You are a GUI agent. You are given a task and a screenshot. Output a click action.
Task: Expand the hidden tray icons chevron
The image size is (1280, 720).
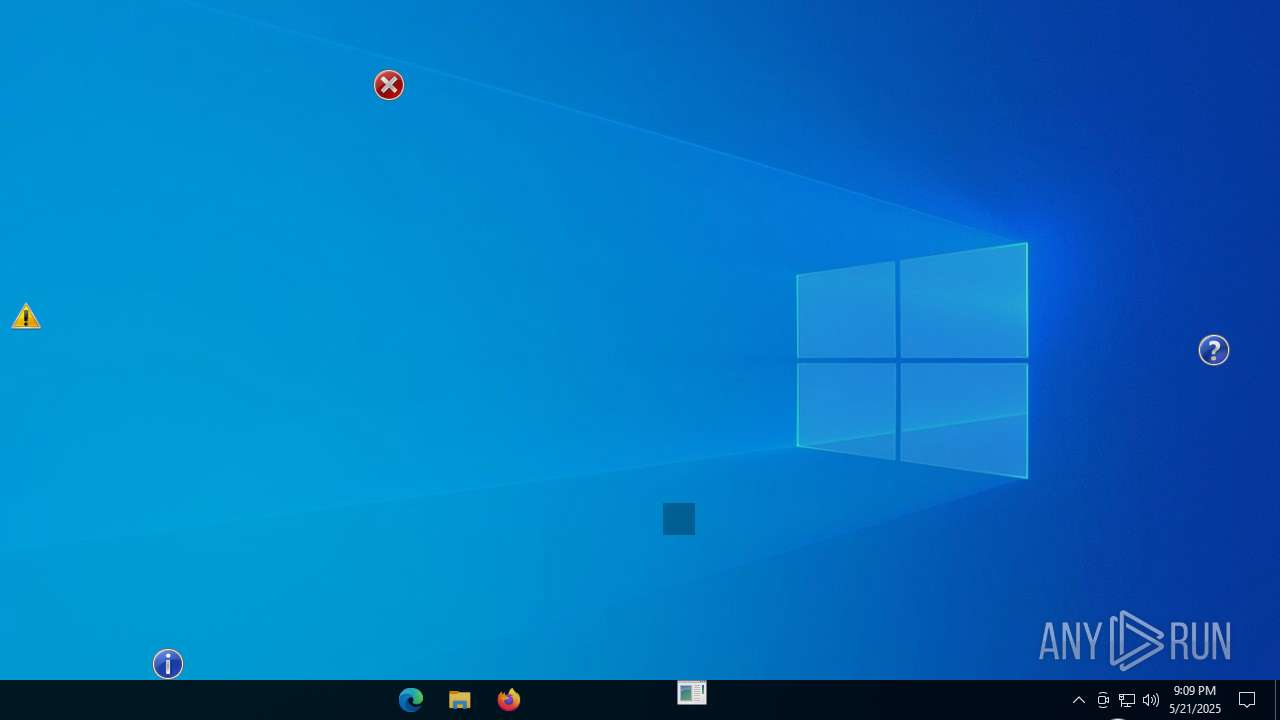1079,700
